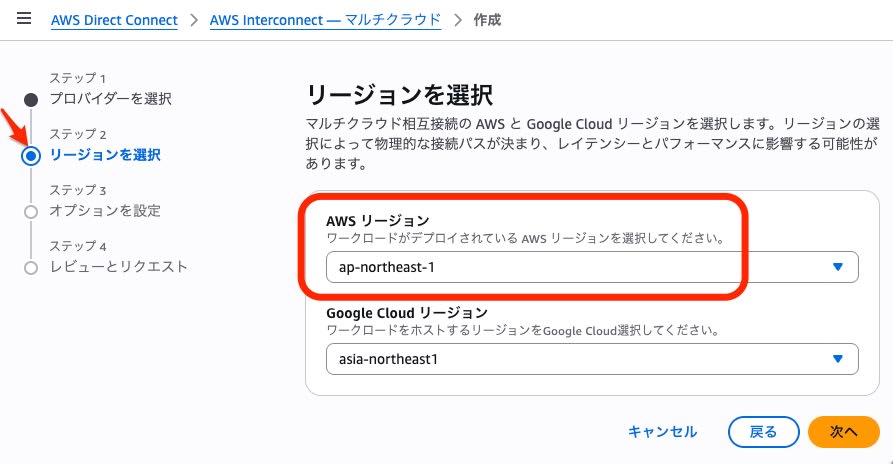Go to AWS Direct Connect breadcrumb
The width and height of the screenshot is (893, 464).
[114, 20]
